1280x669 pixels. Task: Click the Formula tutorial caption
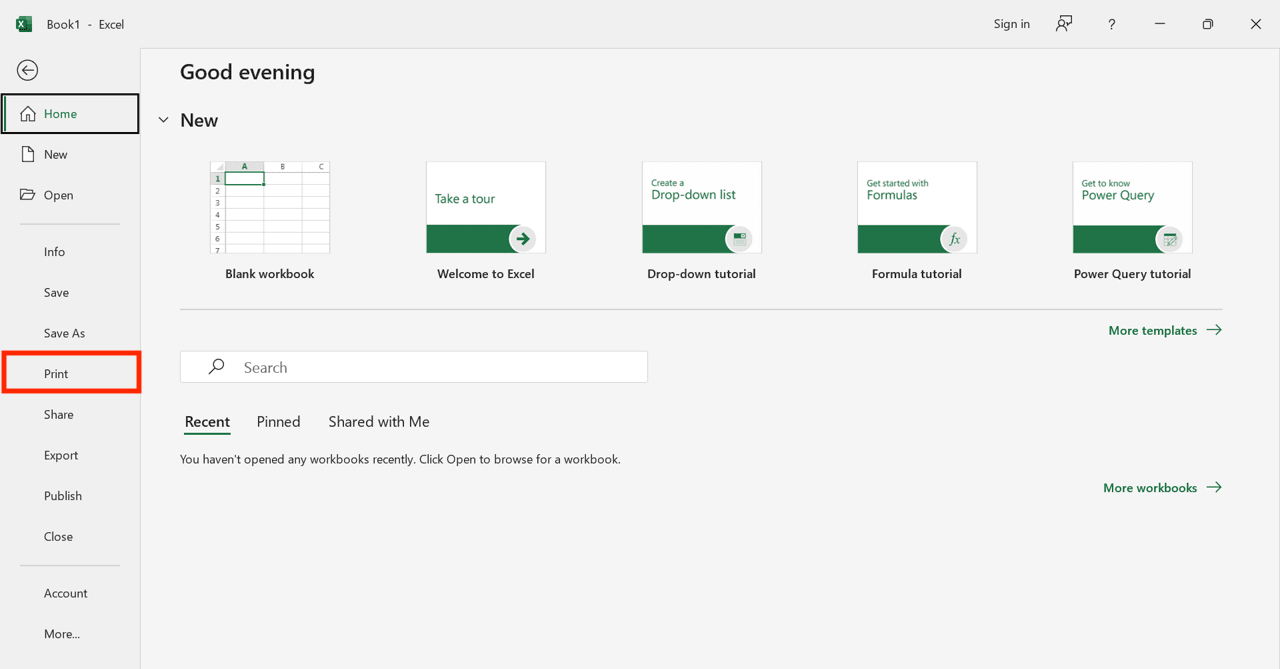(x=917, y=274)
